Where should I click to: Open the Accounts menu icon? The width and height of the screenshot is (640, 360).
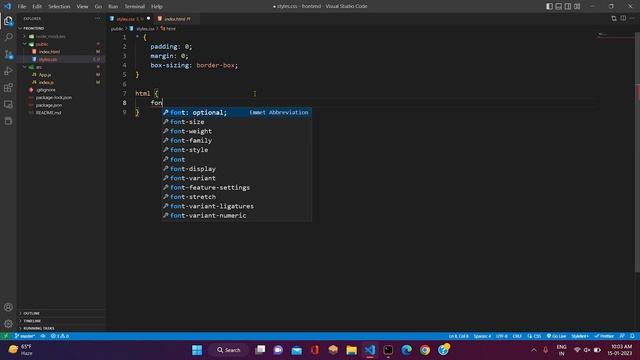(x=8, y=307)
